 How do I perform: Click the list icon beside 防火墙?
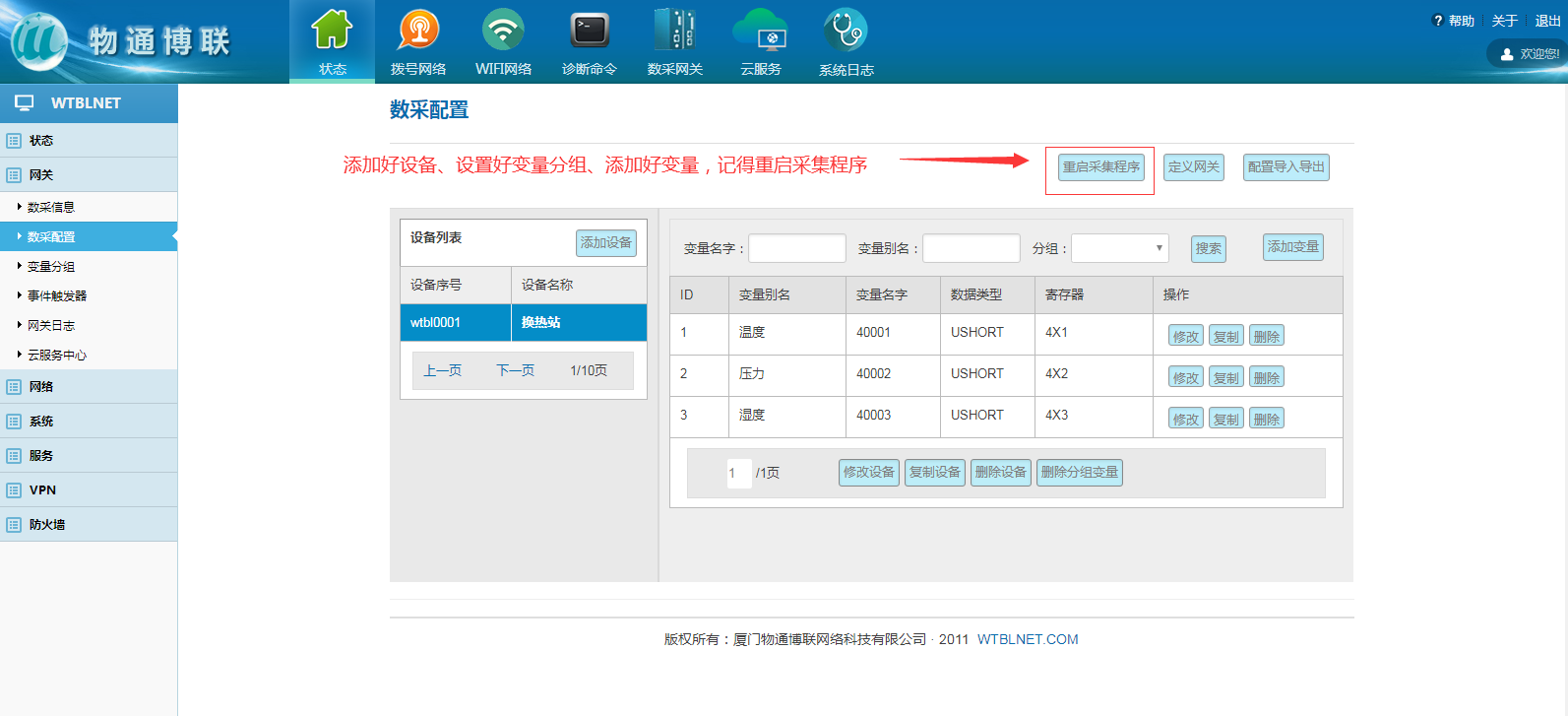[14, 525]
